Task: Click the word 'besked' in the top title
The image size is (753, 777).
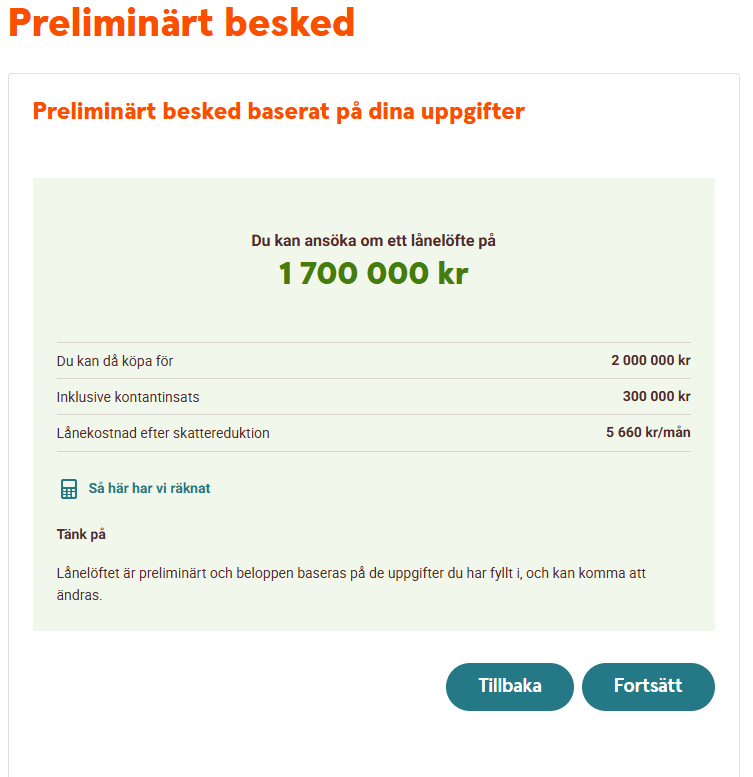Action: 295,22
